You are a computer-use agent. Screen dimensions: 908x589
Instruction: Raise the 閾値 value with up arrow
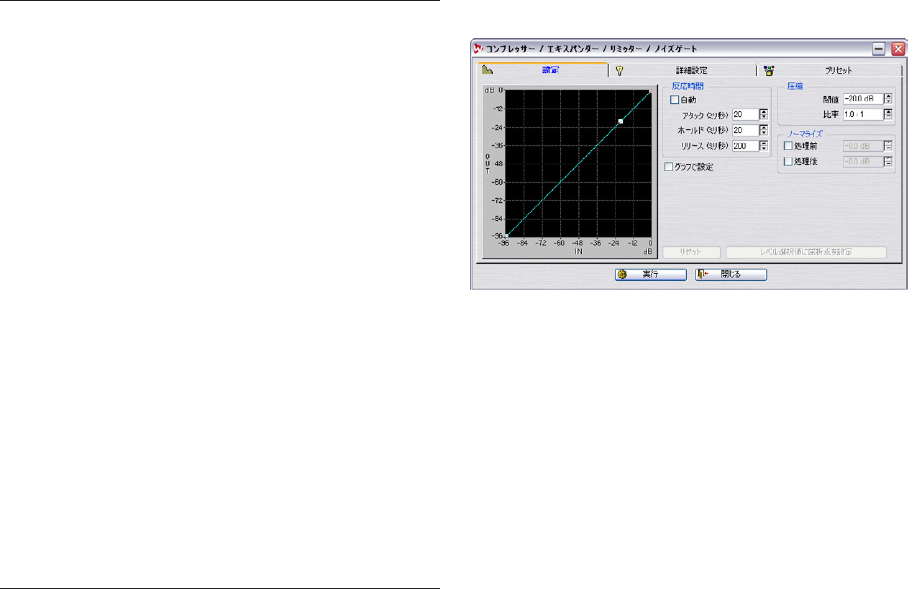pyautogui.click(x=888, y=96)
